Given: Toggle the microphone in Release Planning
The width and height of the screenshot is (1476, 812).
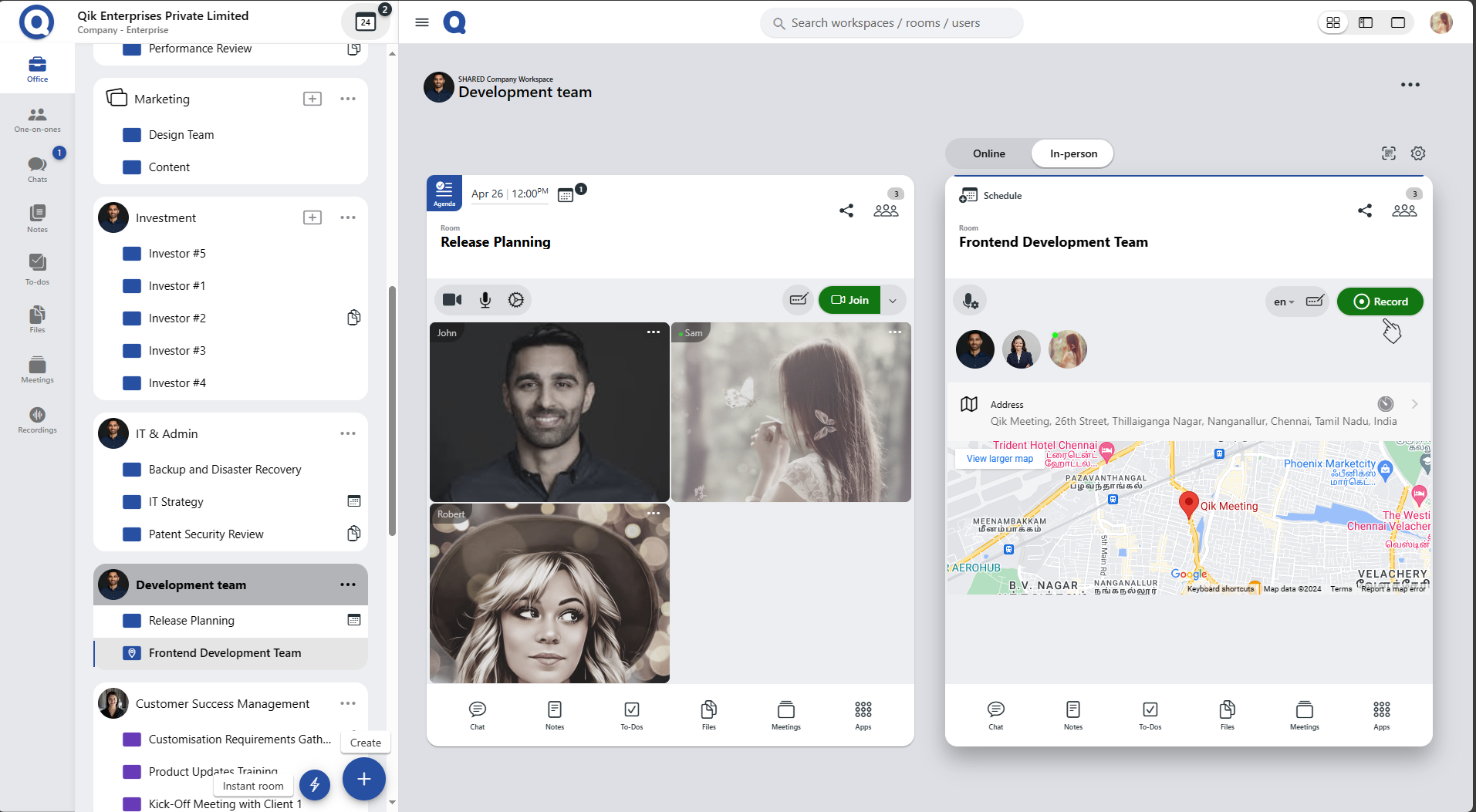Looking at the screenshot, I should click(485, 300).
